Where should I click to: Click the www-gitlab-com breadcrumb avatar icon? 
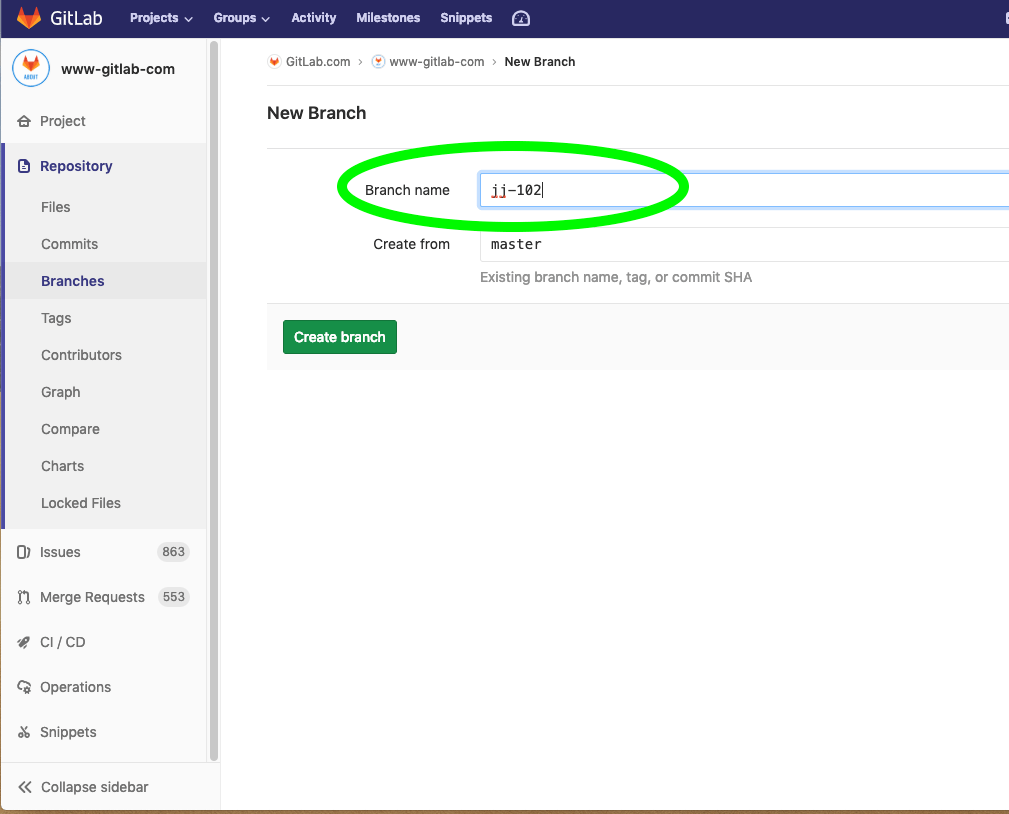coord(378,62)
